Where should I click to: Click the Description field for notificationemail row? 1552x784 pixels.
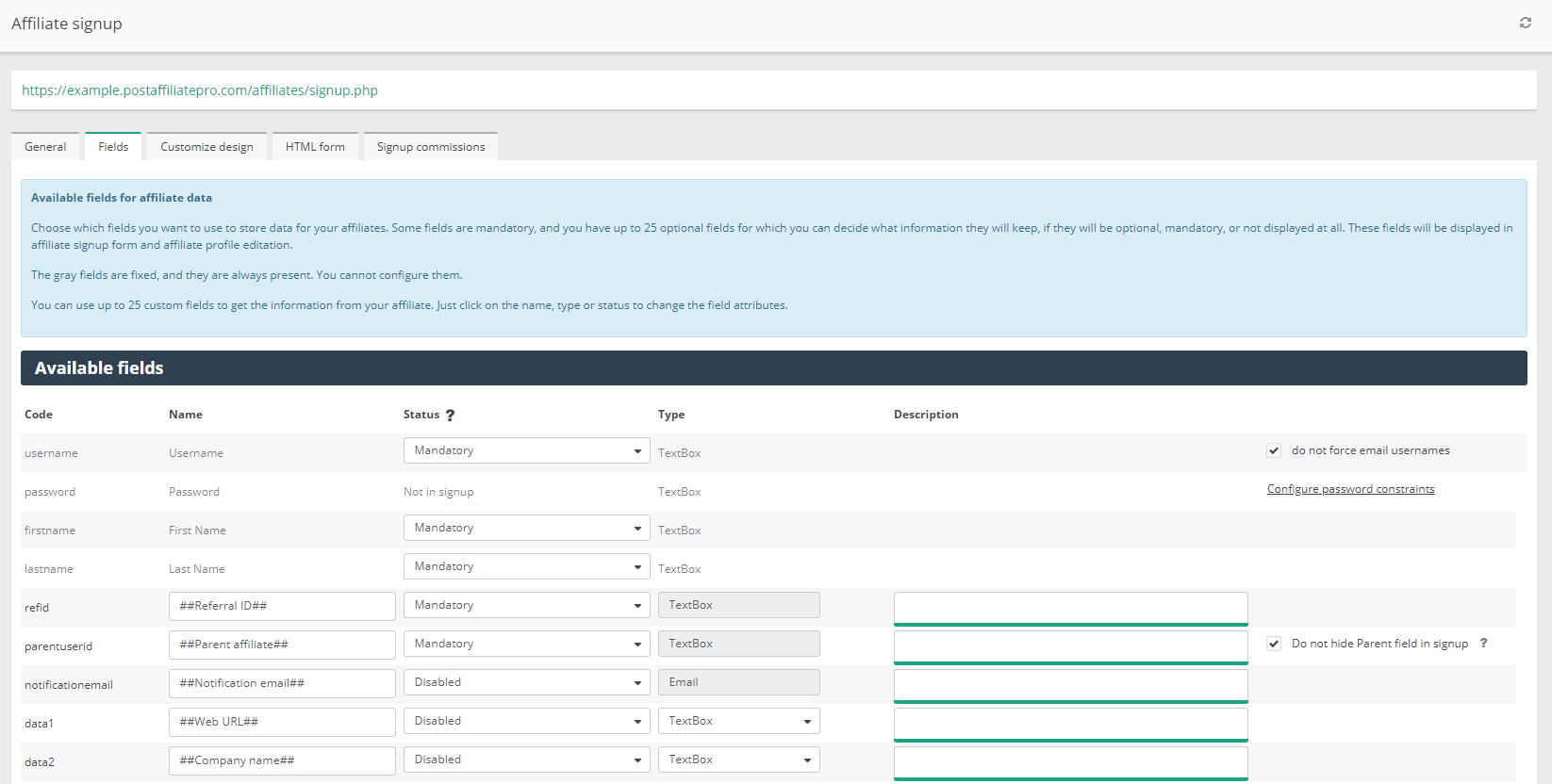[1070, 685]
